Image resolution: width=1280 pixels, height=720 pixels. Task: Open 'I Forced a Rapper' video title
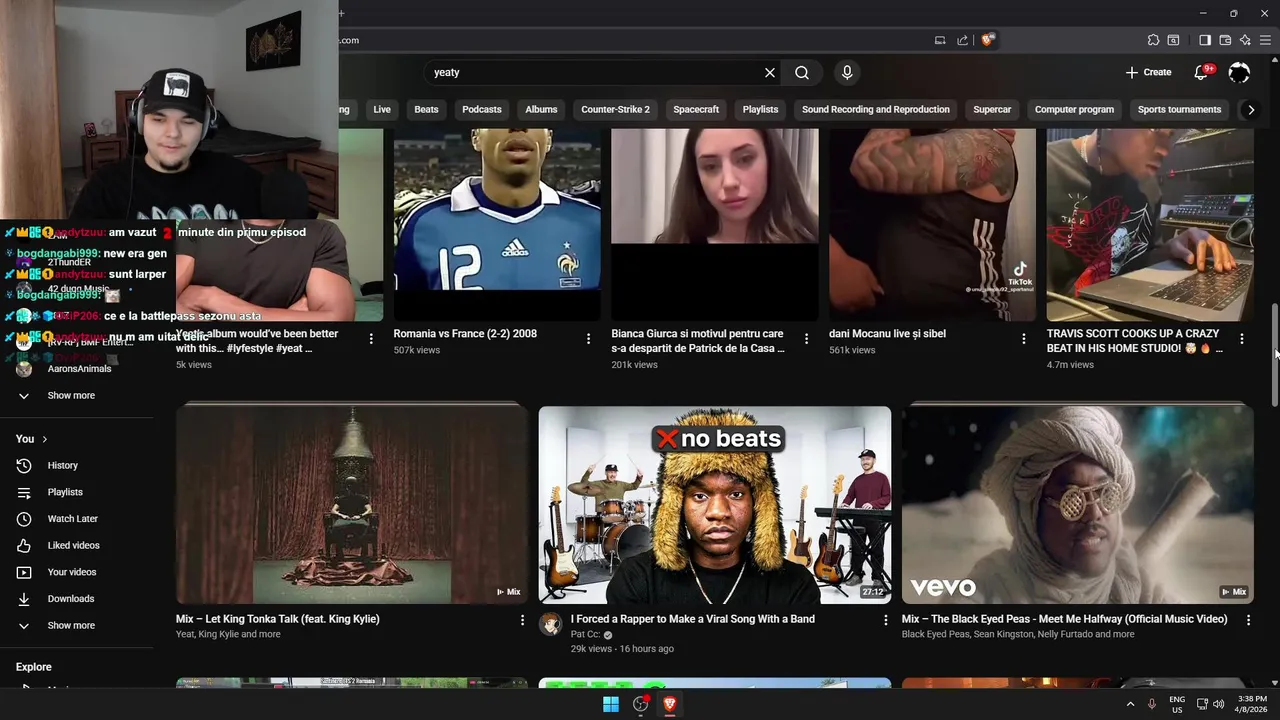pos(693,619)
